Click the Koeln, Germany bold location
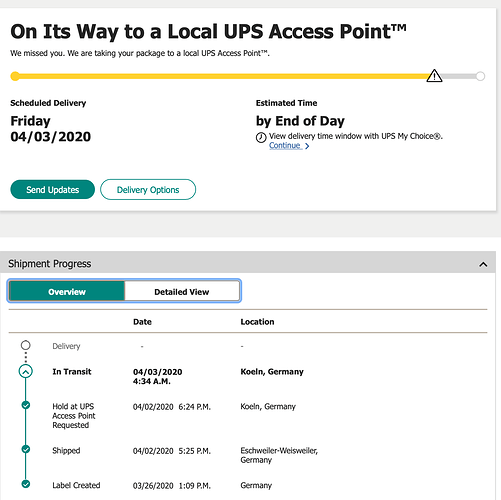Image resolution: width=501 pixels, height=500 pixels. point(272,372)
